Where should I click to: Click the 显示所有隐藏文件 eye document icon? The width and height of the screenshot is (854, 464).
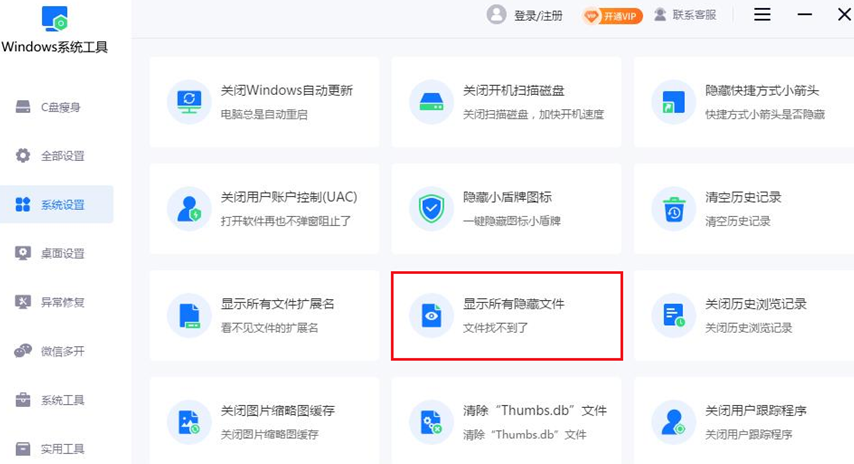click(x=431, y=315)
